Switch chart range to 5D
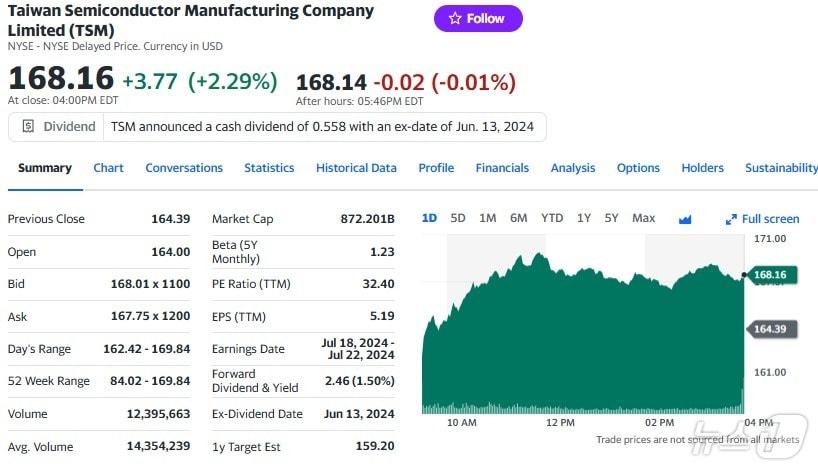This screenshot has height=471, width=818. [x=458, y=218]
